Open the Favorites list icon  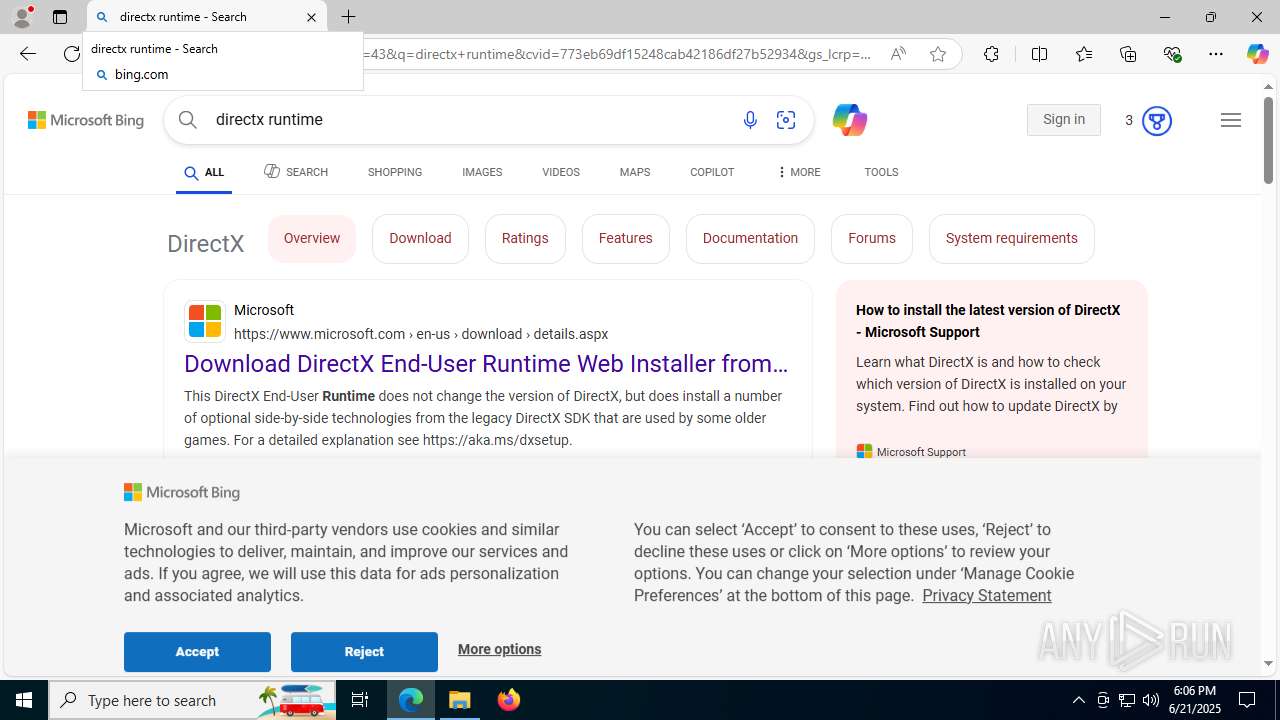pyautogui.click(x=1083, y=54)
